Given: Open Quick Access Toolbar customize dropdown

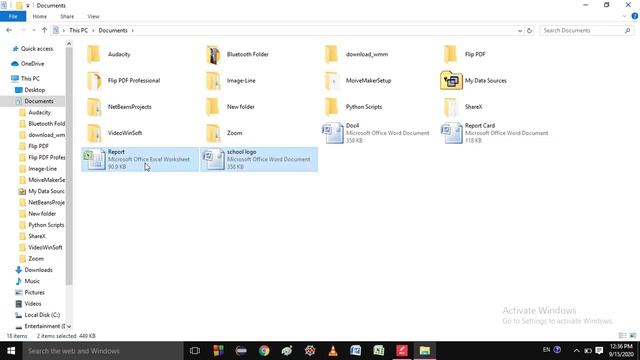Looking at the screenshot, I should click(x=28, y=6).
